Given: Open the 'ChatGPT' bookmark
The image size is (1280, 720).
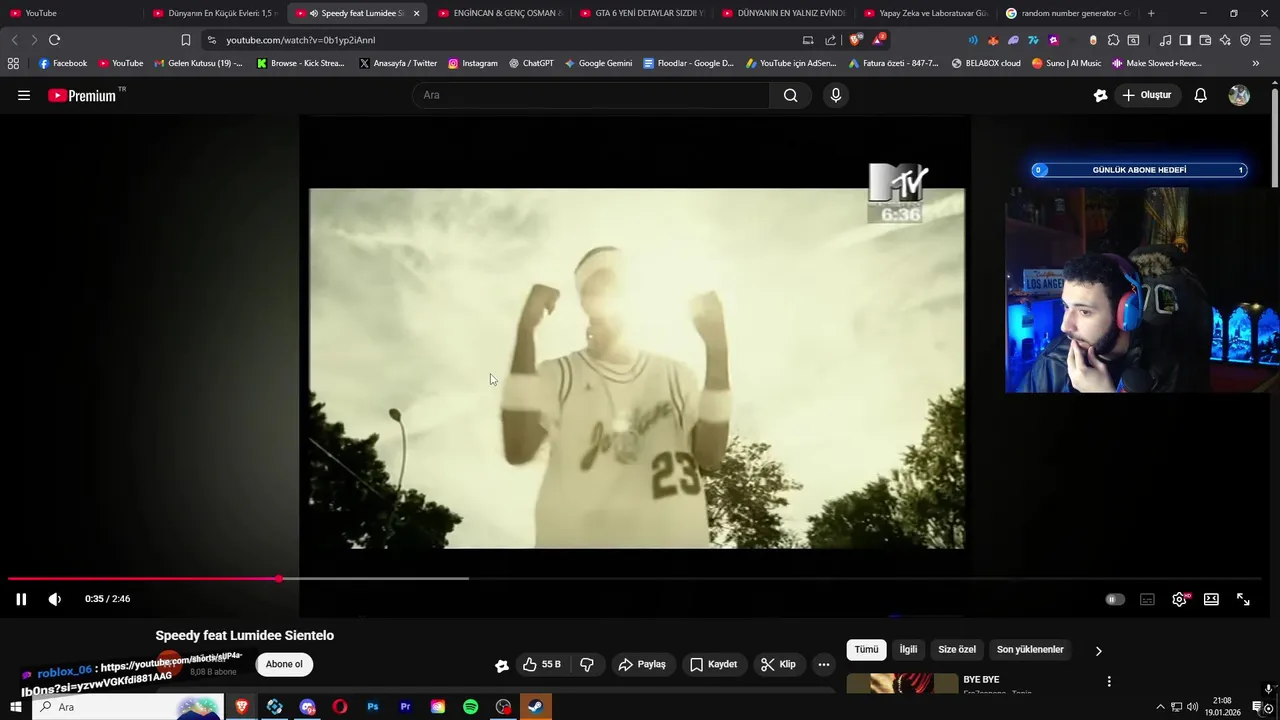Looking at the screenshot, I should pyautogui.click(x=531, y=63).
